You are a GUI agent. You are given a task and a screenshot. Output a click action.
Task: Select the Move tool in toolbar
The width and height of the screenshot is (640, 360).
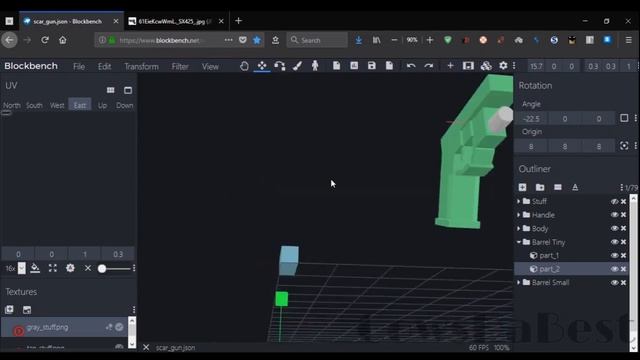(x=262, y=66)
